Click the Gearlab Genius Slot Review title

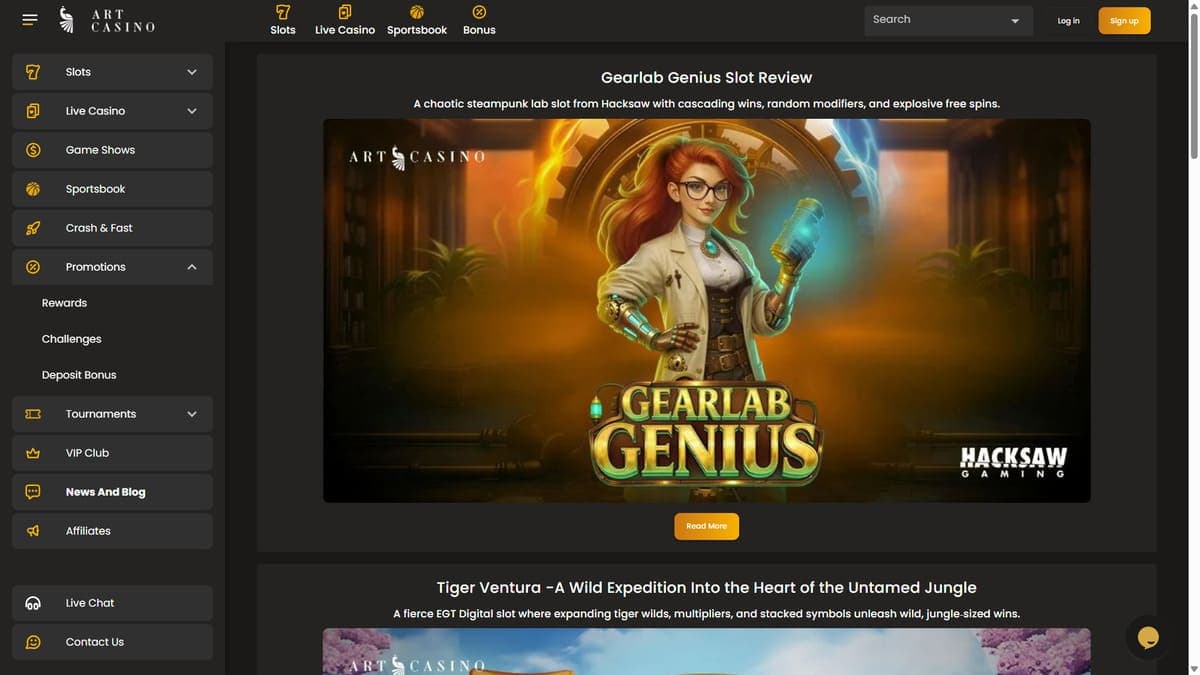tap(707, 77)
